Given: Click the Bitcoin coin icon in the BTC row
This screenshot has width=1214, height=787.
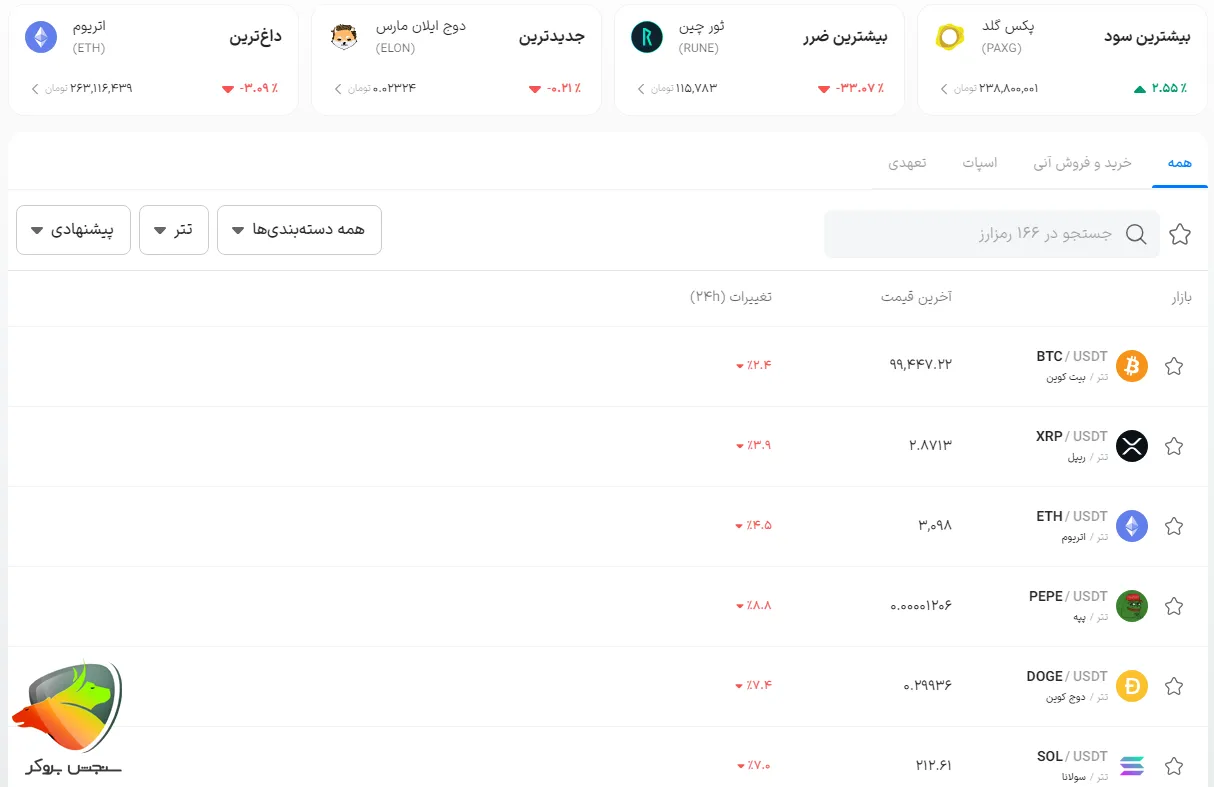Looking at the screenshot, I should (1131, 366).
